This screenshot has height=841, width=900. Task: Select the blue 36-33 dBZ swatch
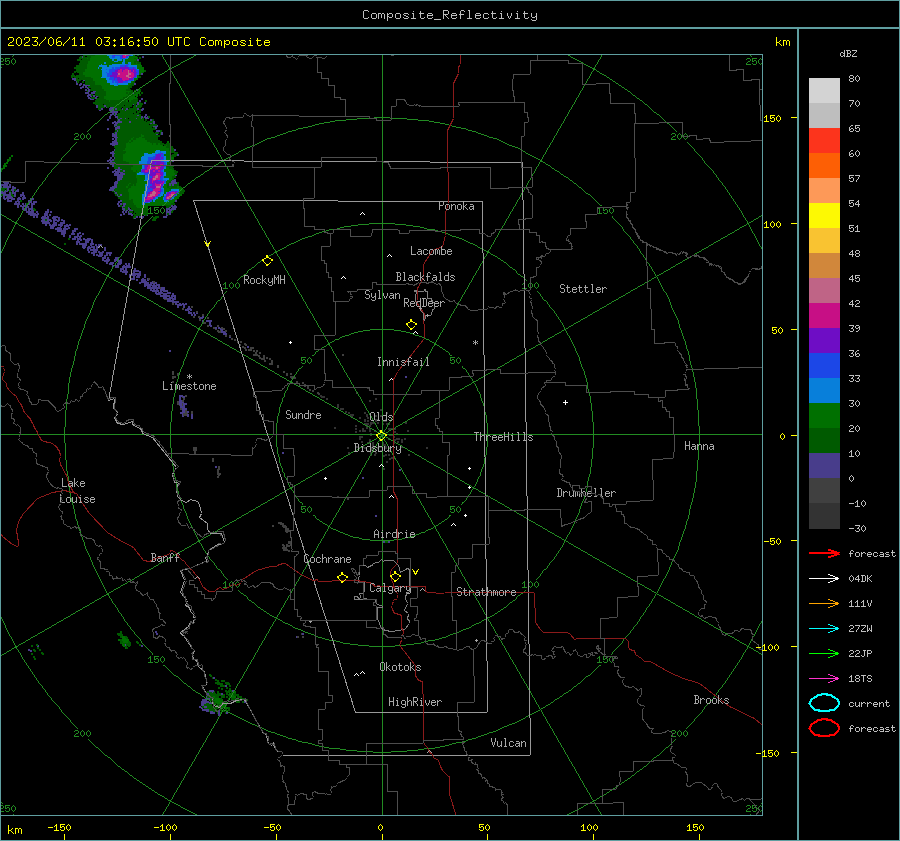click(824, 366)
